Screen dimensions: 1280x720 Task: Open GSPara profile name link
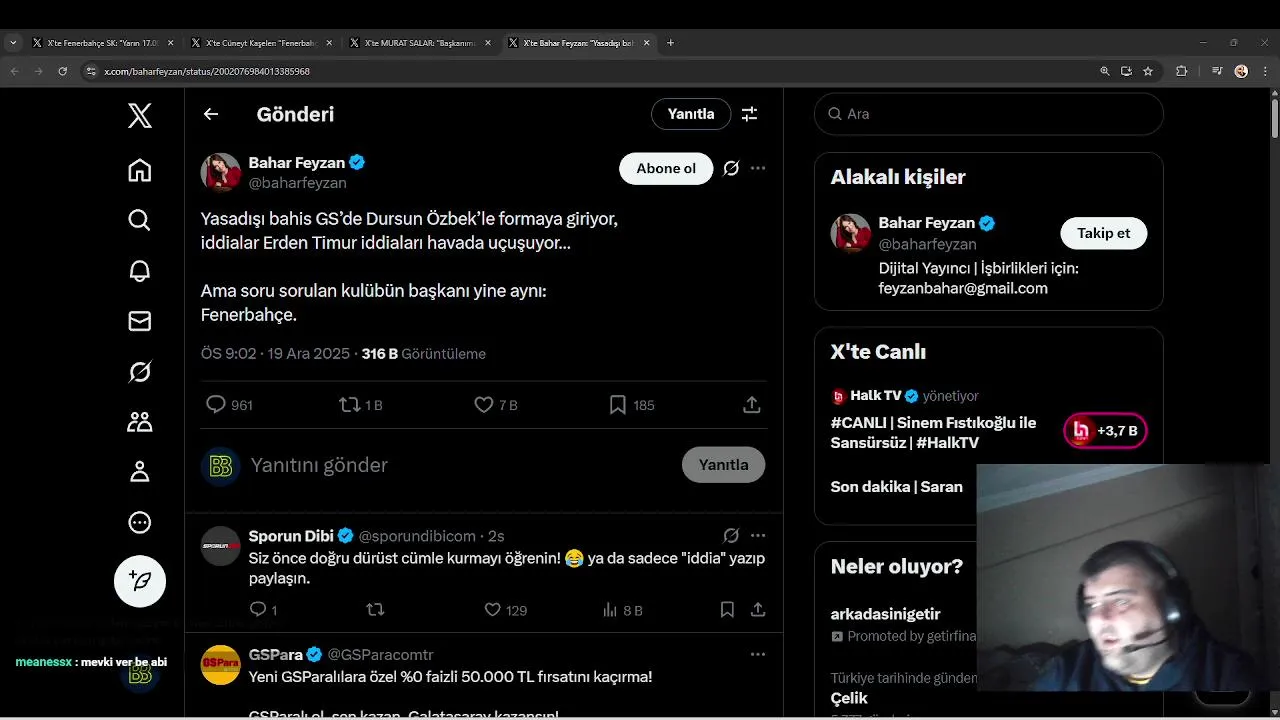click(x=276, y=654)
